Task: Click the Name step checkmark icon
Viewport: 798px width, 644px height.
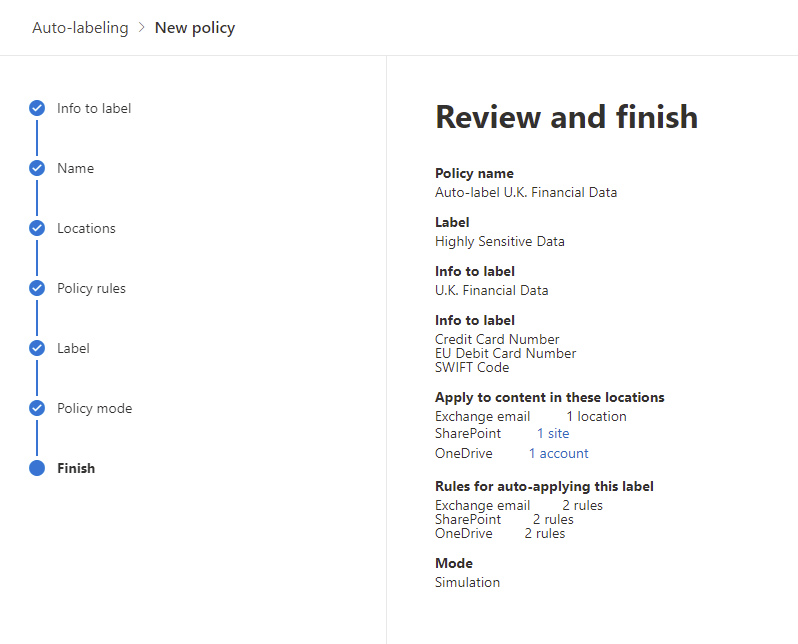Action: coord(37,168)
